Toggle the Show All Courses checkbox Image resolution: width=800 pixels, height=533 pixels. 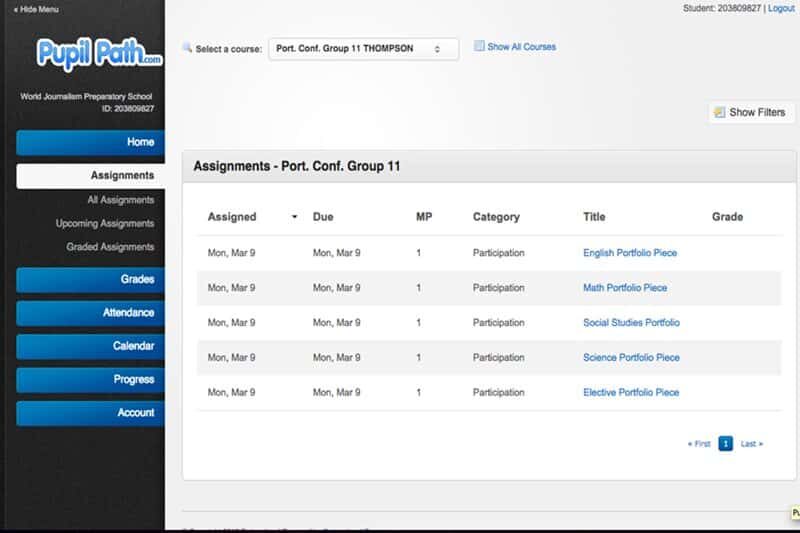tap(479, 46)
